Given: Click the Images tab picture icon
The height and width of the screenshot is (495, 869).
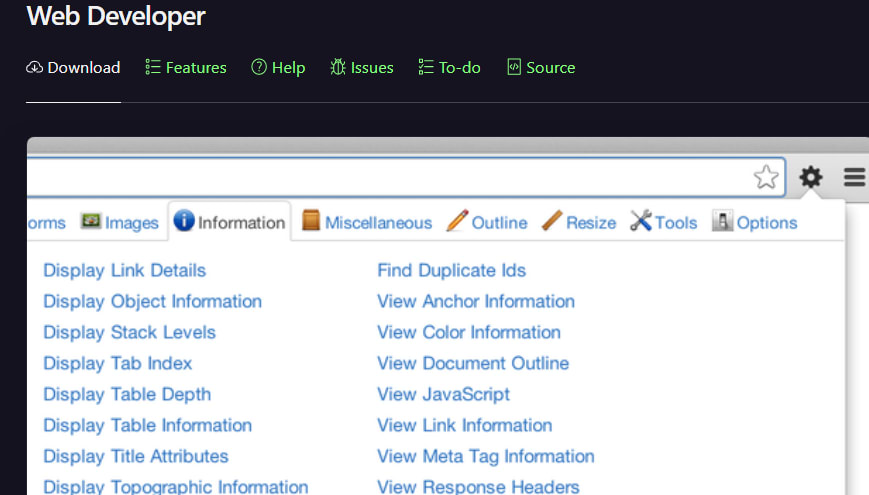Looking at the screenshot, I should 91,221.
